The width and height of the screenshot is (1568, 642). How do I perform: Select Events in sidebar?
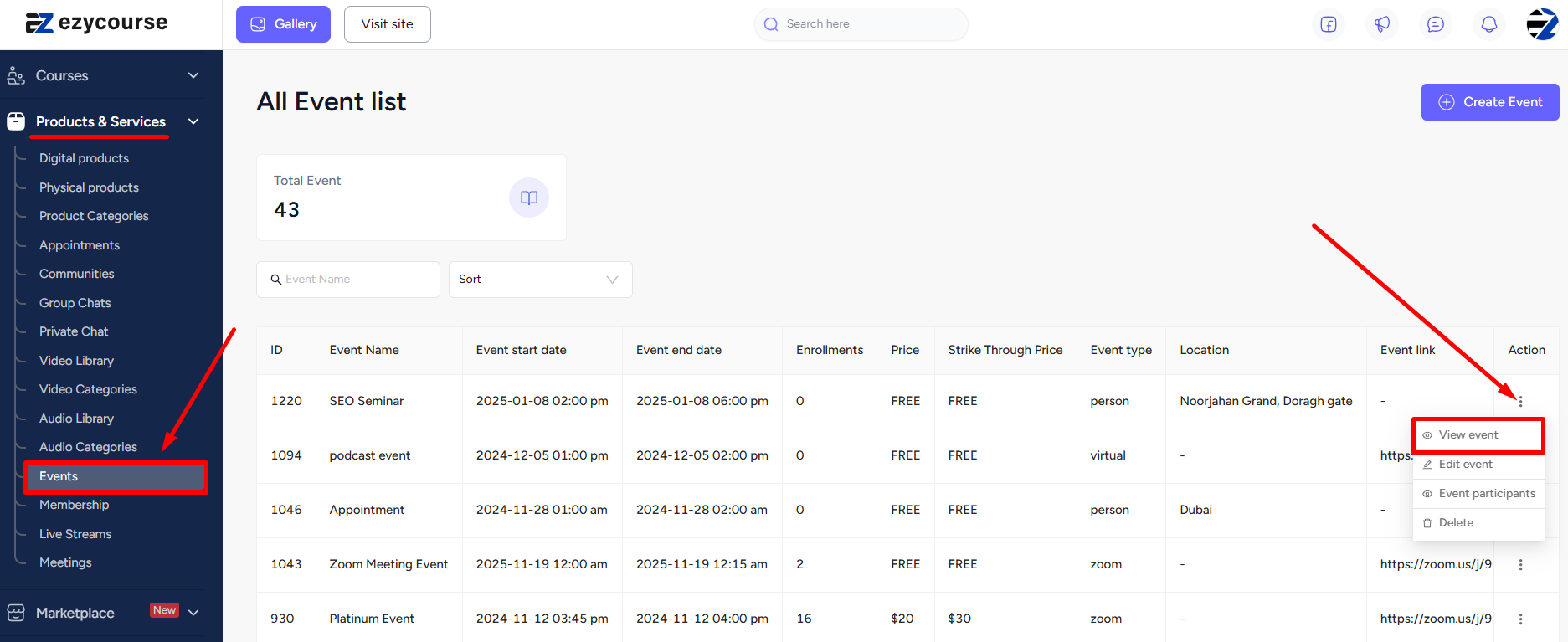tap(116, 476)
